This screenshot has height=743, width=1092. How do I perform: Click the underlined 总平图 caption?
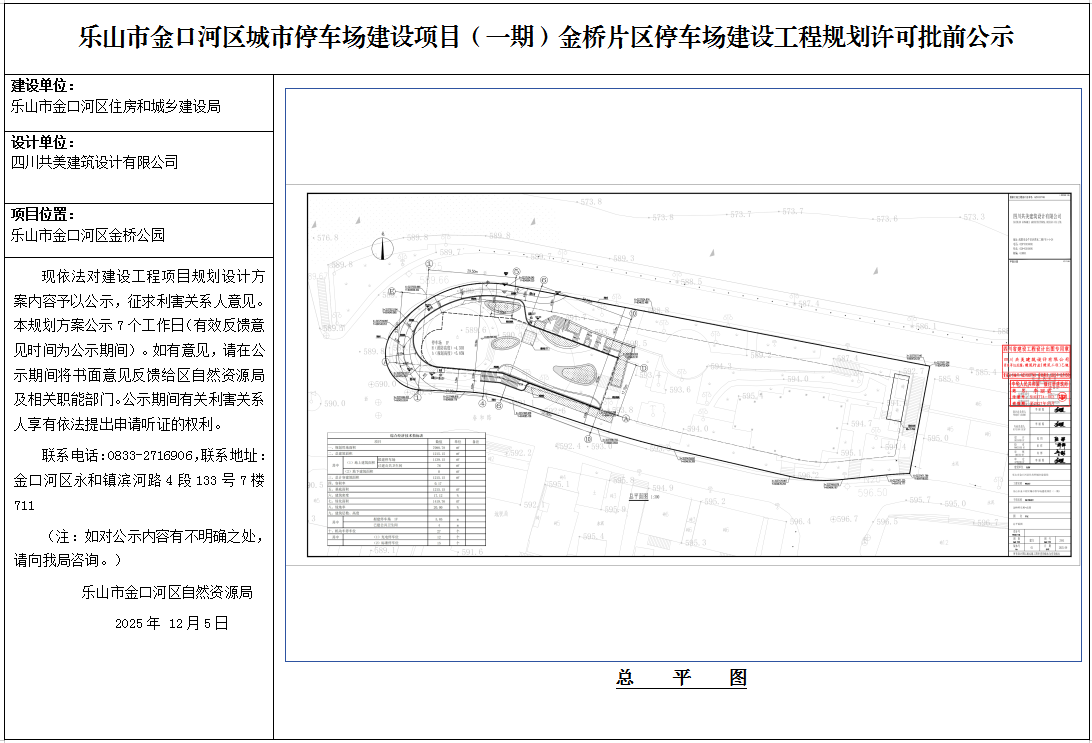click(682, 678)
